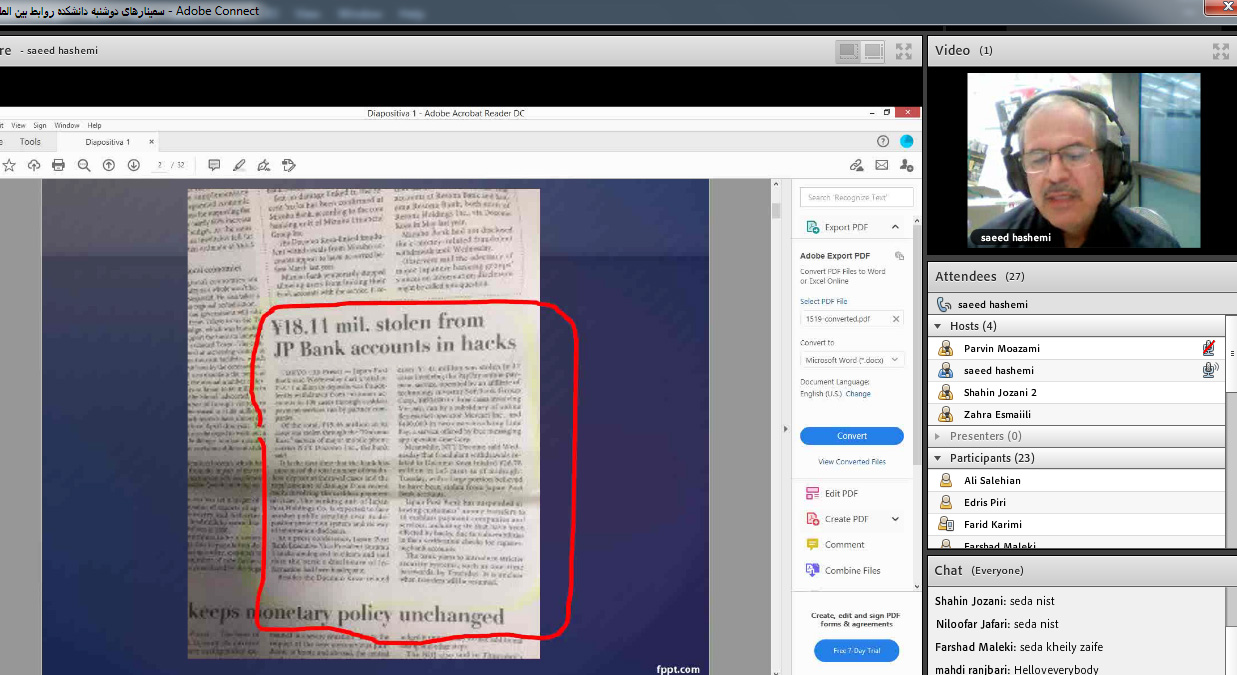Click the upload to cloud icon
This screenshot has width=1237, height=675.
[x=34, y=165]
